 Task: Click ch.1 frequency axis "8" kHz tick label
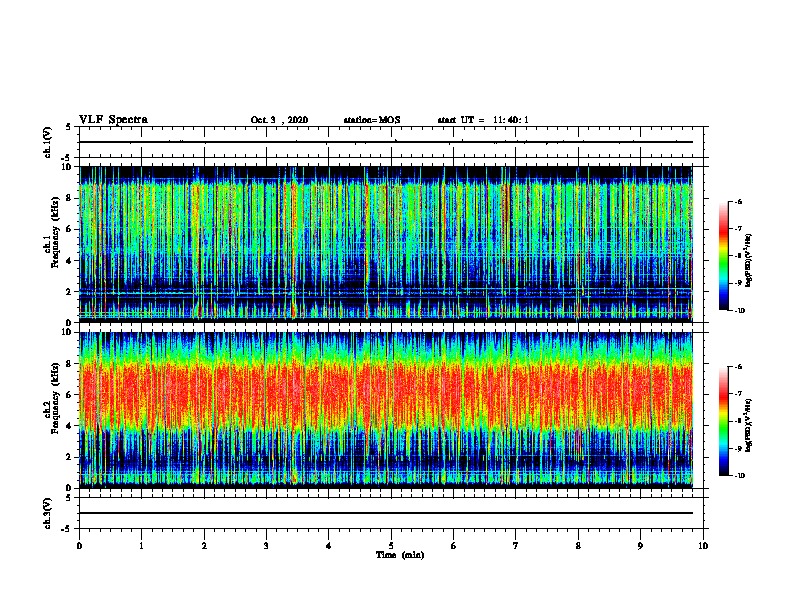(x=70, y=198)
